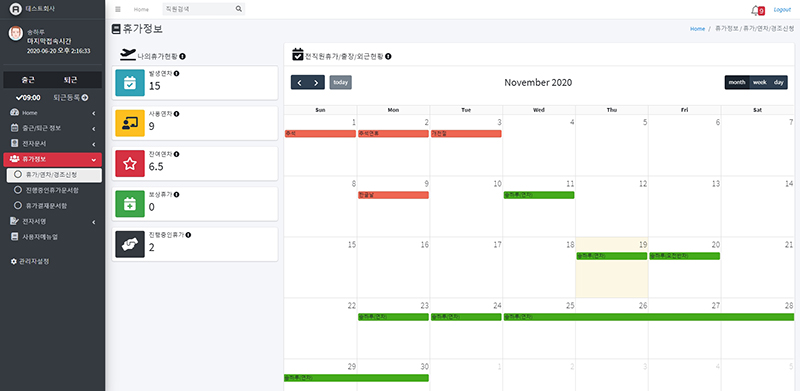The height and width of the screenshot is (391, 800).
Task: Click the 출근 button
Action: click(28, 80)
